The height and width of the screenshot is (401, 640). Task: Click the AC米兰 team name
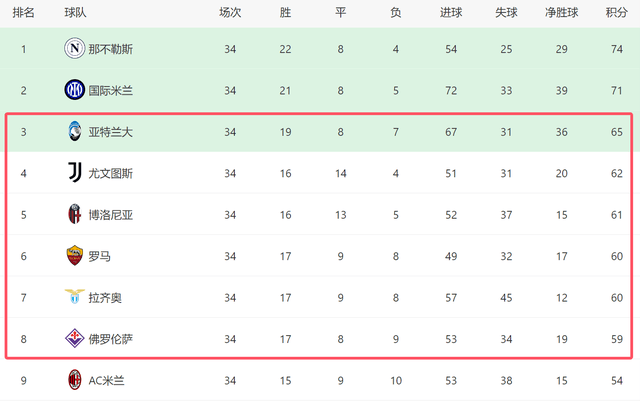pyautogui.click(x=110, y=380)
